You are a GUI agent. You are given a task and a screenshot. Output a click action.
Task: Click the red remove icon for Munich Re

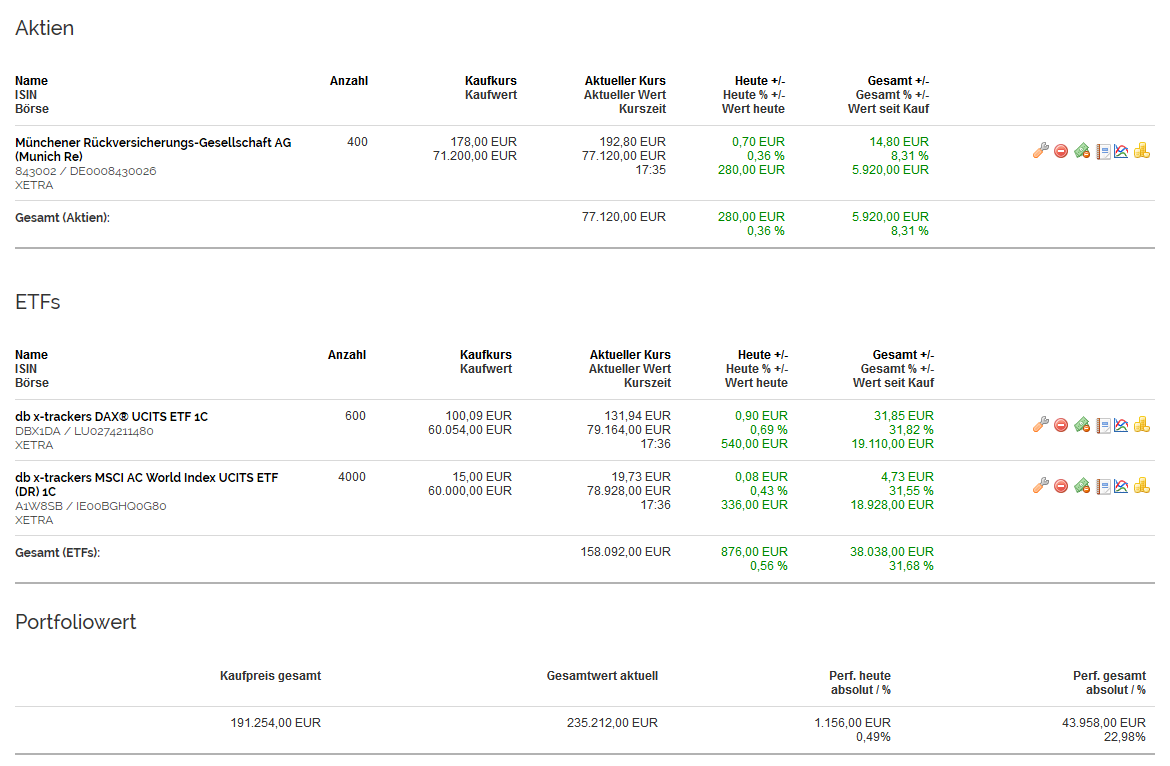1061,151
